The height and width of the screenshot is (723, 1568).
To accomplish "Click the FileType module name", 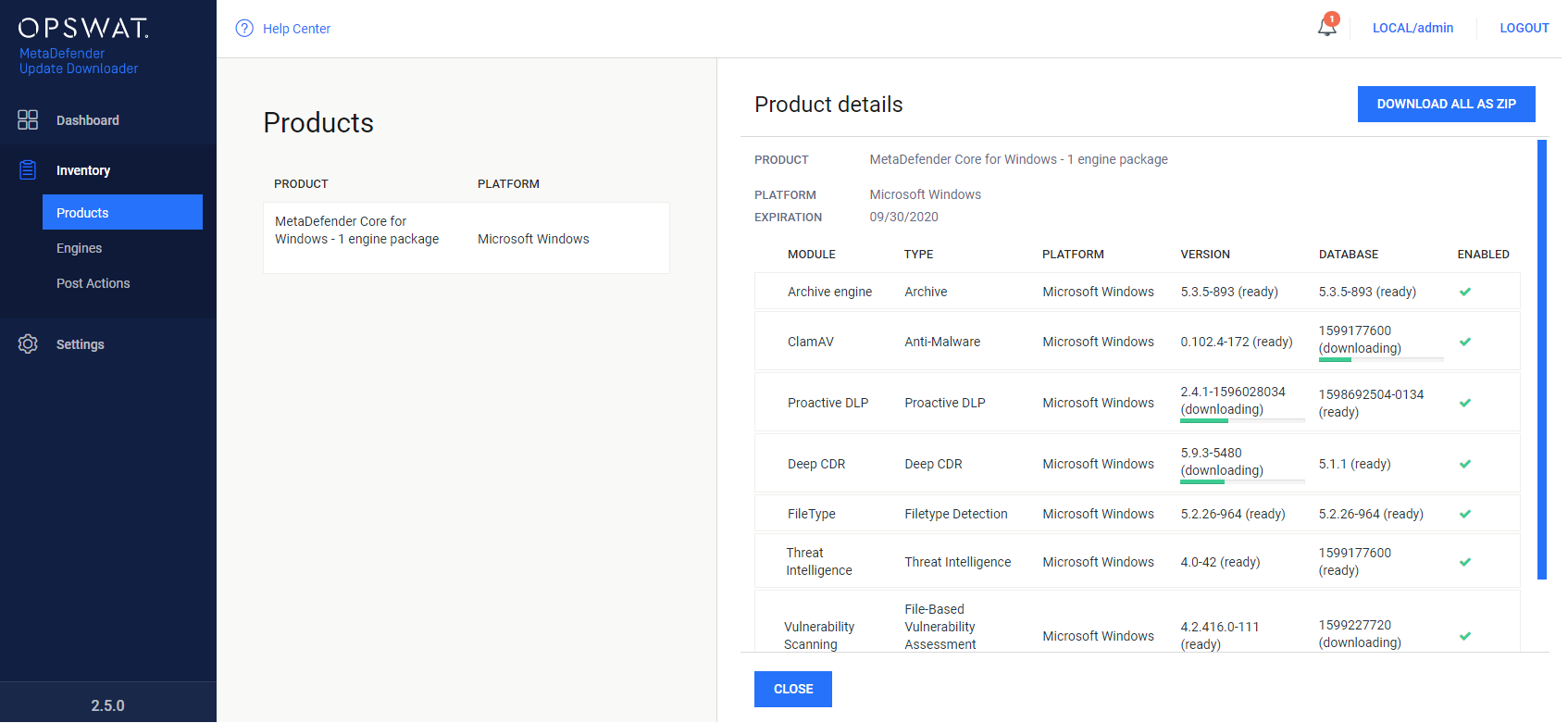I will (x=811, y=514).
